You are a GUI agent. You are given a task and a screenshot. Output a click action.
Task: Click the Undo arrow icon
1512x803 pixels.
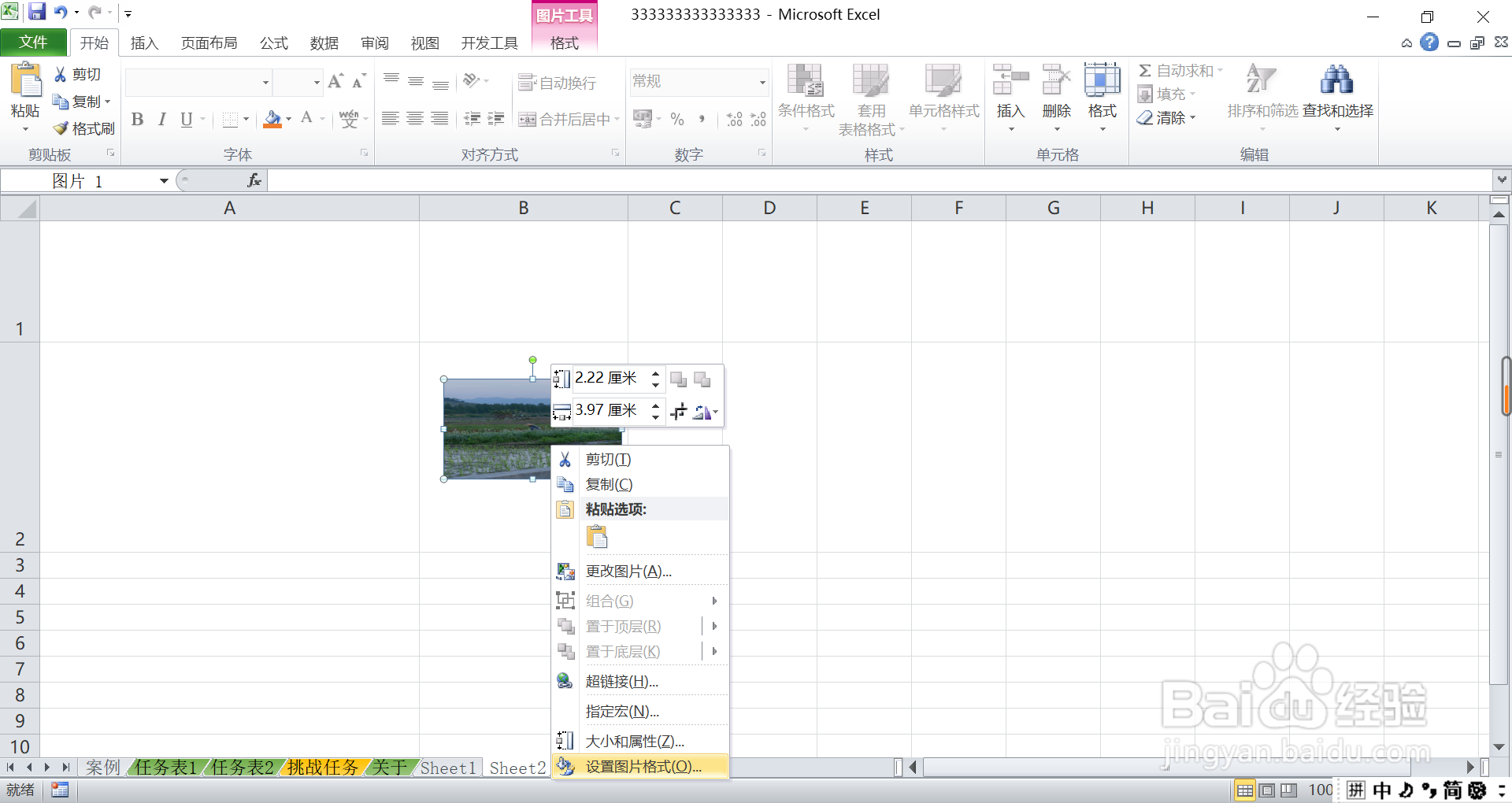(x=61, y=12)
